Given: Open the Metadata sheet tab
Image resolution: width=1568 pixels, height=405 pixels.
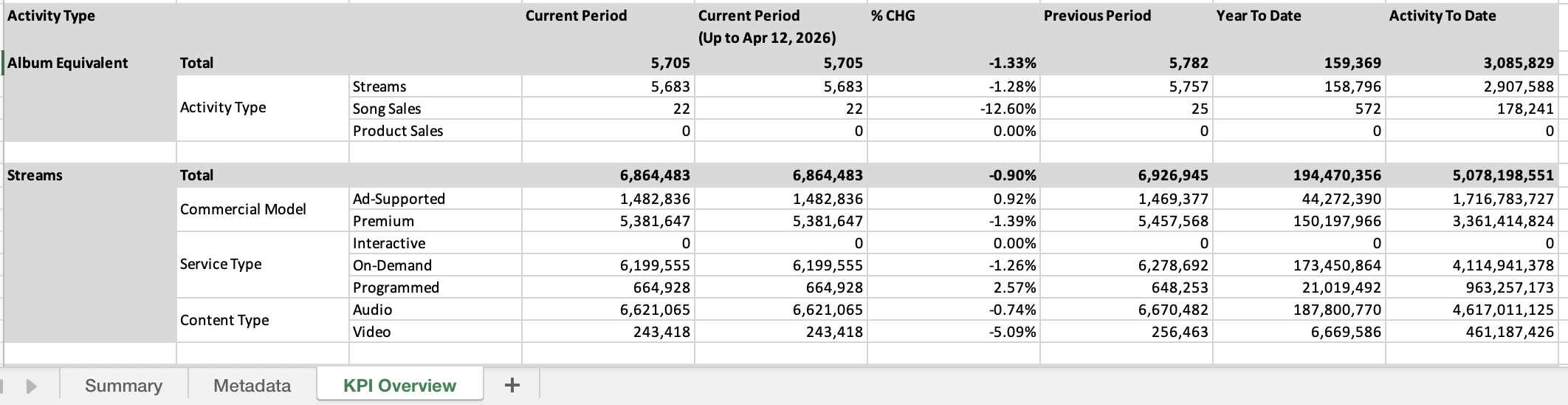Looking at the screenshot, I should [x=252, y=386].
